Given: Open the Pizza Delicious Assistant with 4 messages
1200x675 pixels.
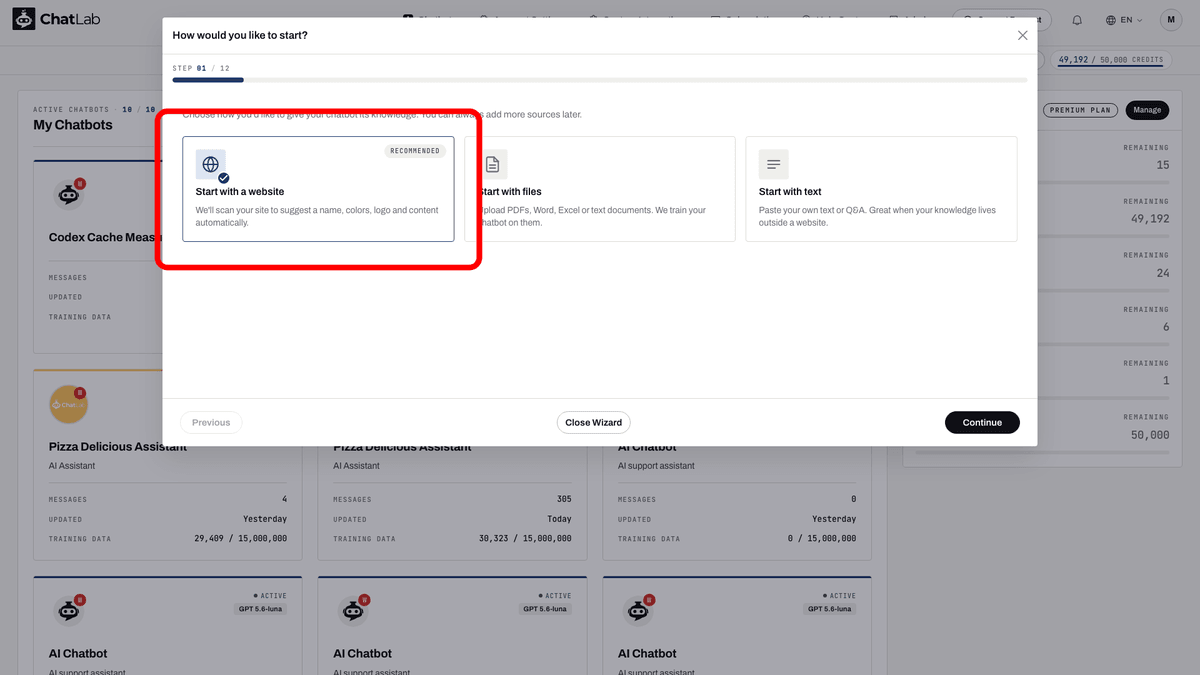Looking at the screenshot, I should [x=118, y=447].
